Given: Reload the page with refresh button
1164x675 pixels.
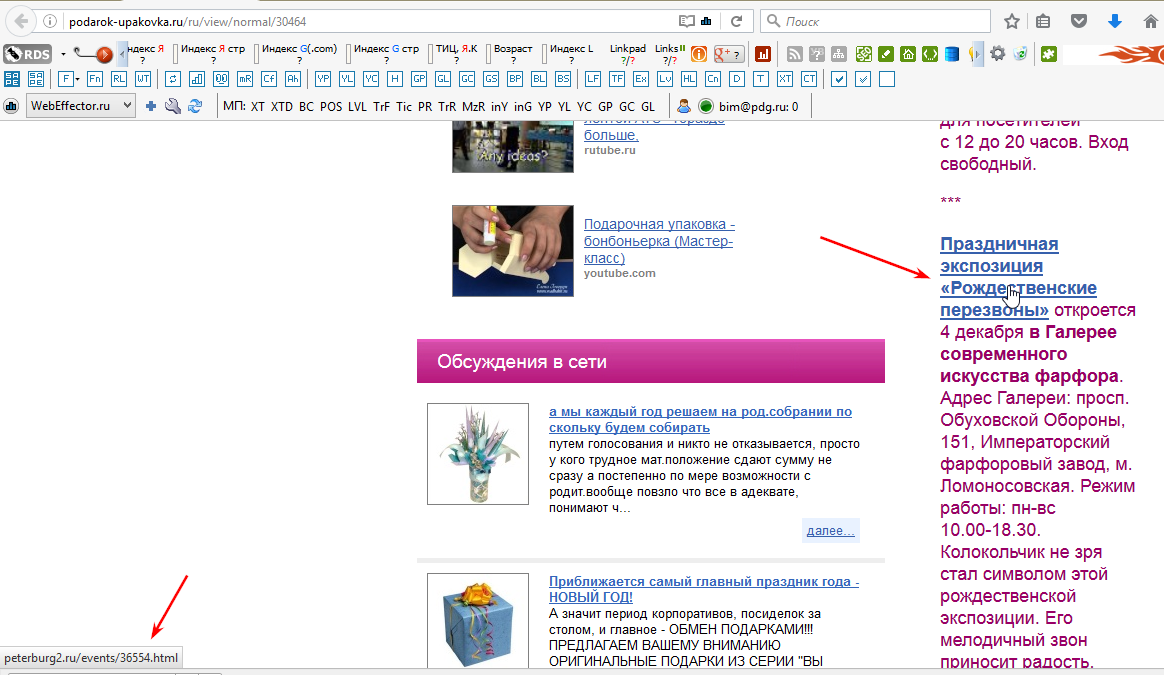Looking at the screenshot, I should point(736,22).
